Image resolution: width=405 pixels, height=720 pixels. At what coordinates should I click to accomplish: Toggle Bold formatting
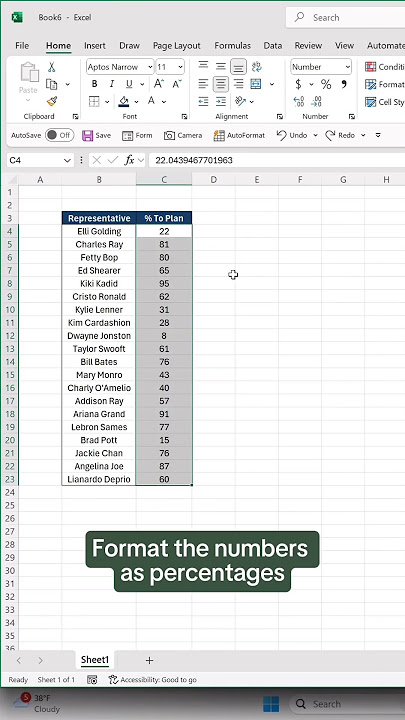[95, 84]
